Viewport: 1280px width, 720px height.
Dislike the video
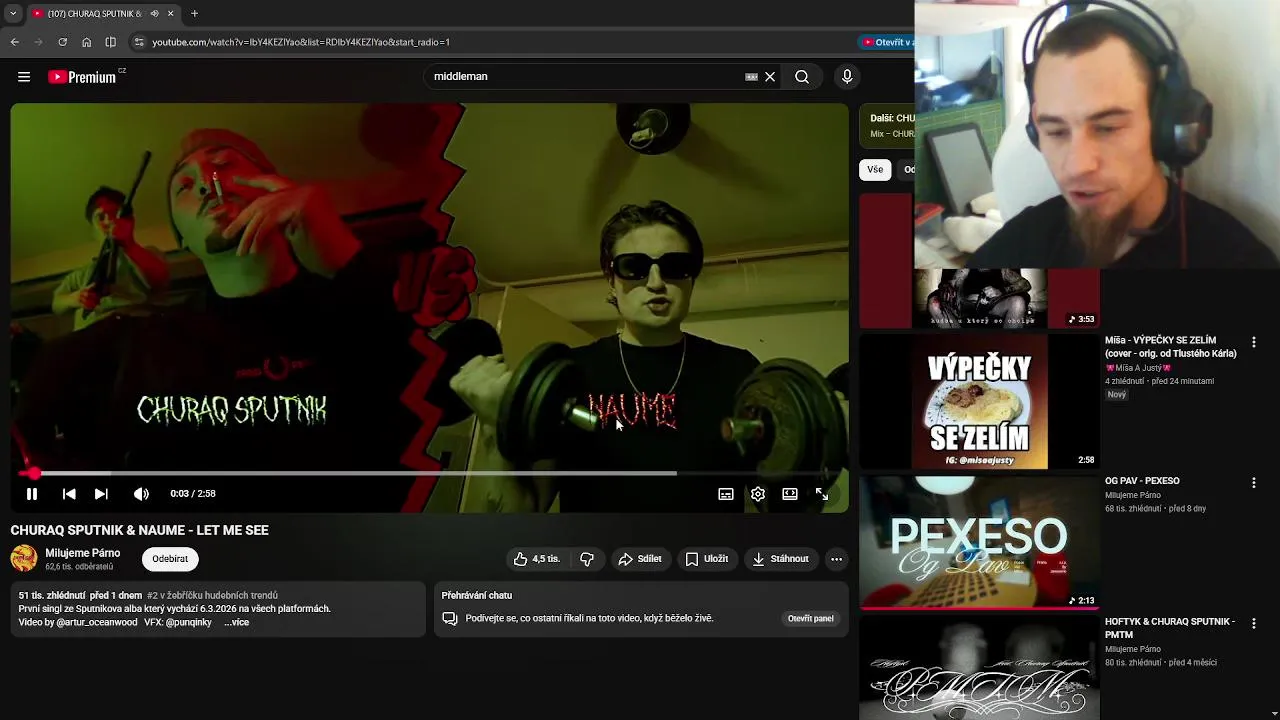[587, 559]
